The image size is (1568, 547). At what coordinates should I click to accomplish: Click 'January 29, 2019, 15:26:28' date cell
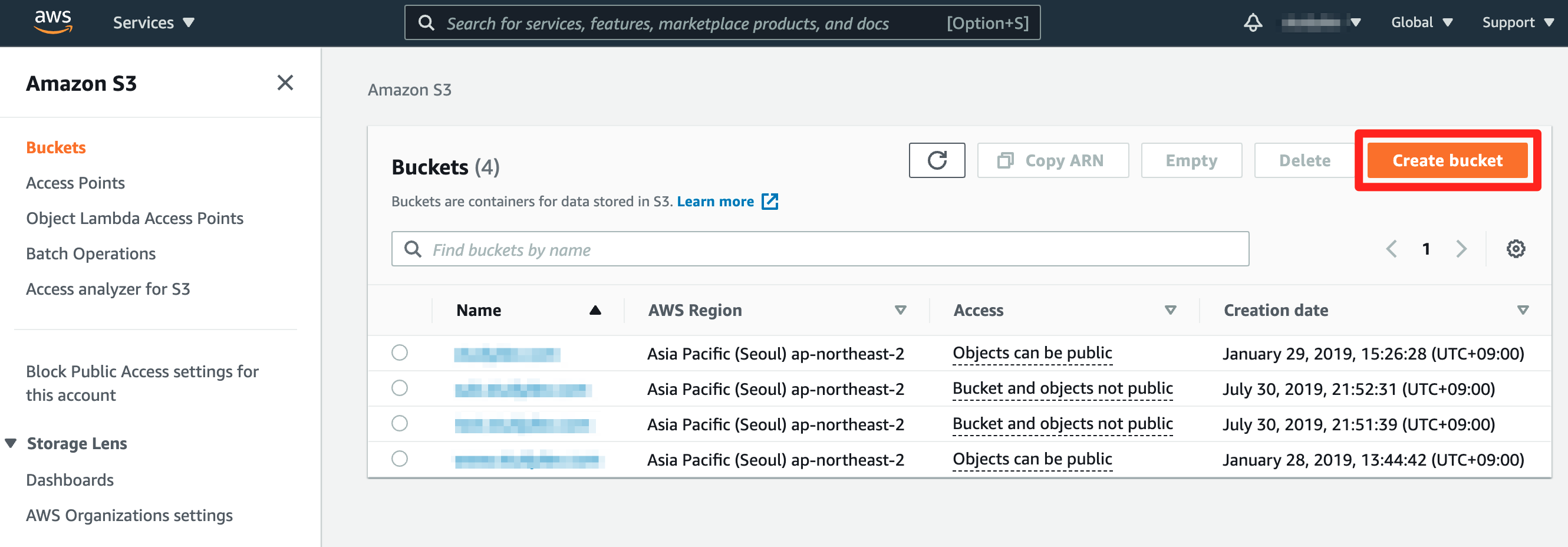click(x=1373, y=354)
